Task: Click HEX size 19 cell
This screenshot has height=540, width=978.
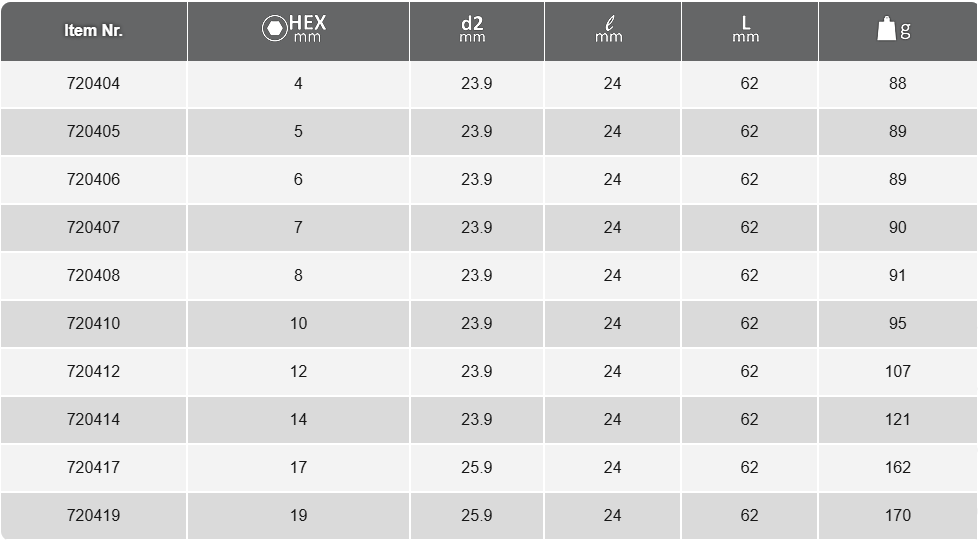Action: (x=298, y=516)
